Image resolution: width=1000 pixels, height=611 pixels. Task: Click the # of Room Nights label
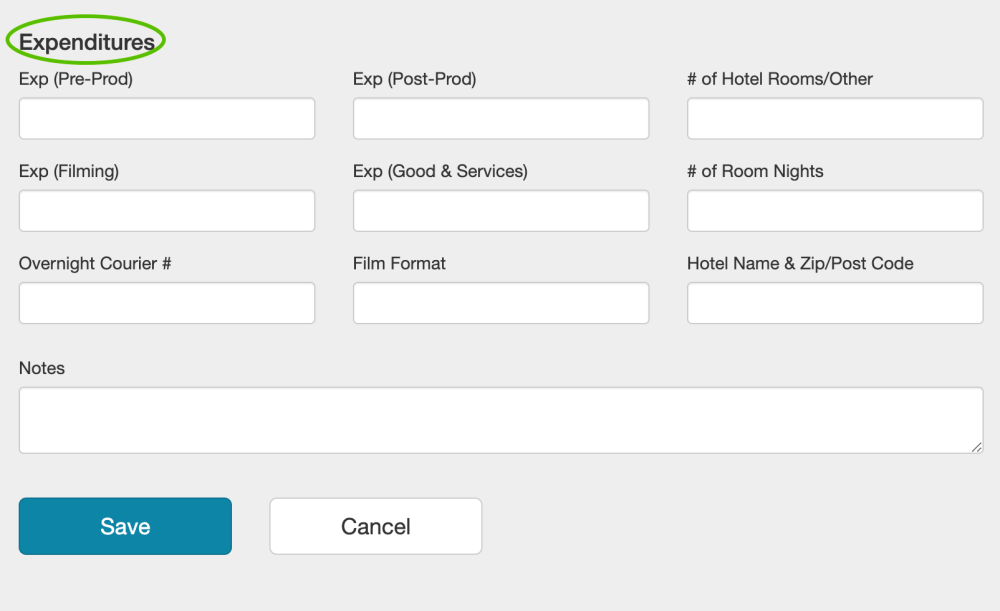[x=755, y=171]
